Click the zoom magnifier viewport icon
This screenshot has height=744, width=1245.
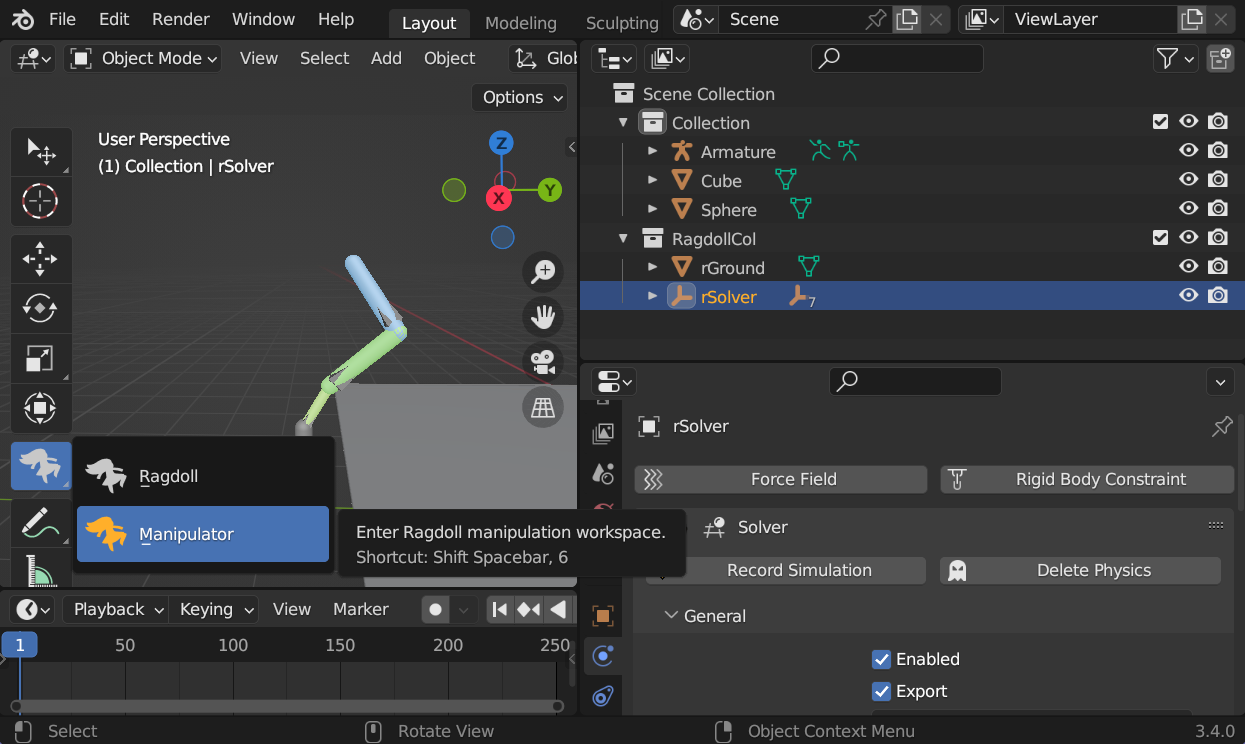point(543,271)
